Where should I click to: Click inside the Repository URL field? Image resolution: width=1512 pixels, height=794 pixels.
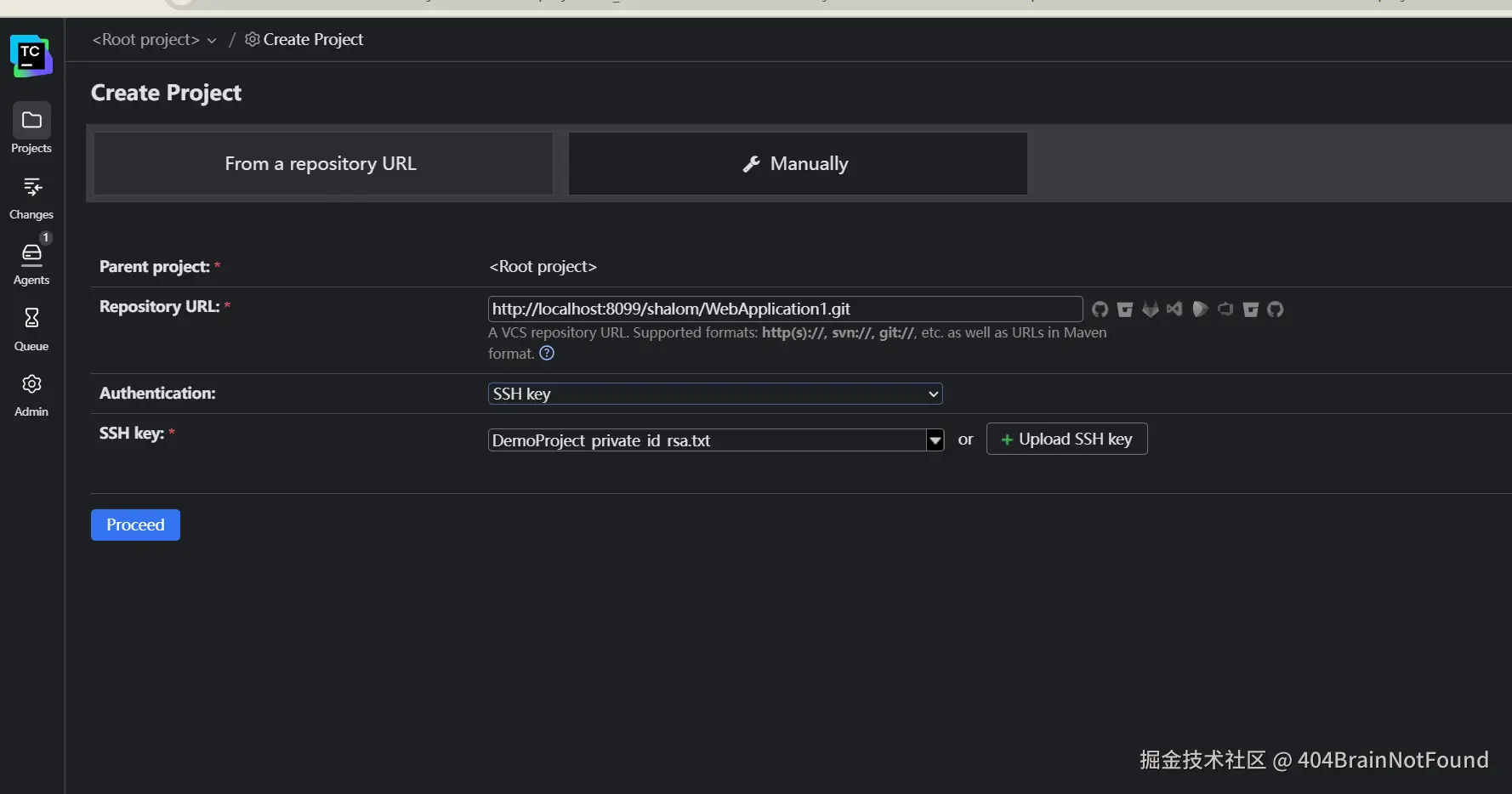784,309
